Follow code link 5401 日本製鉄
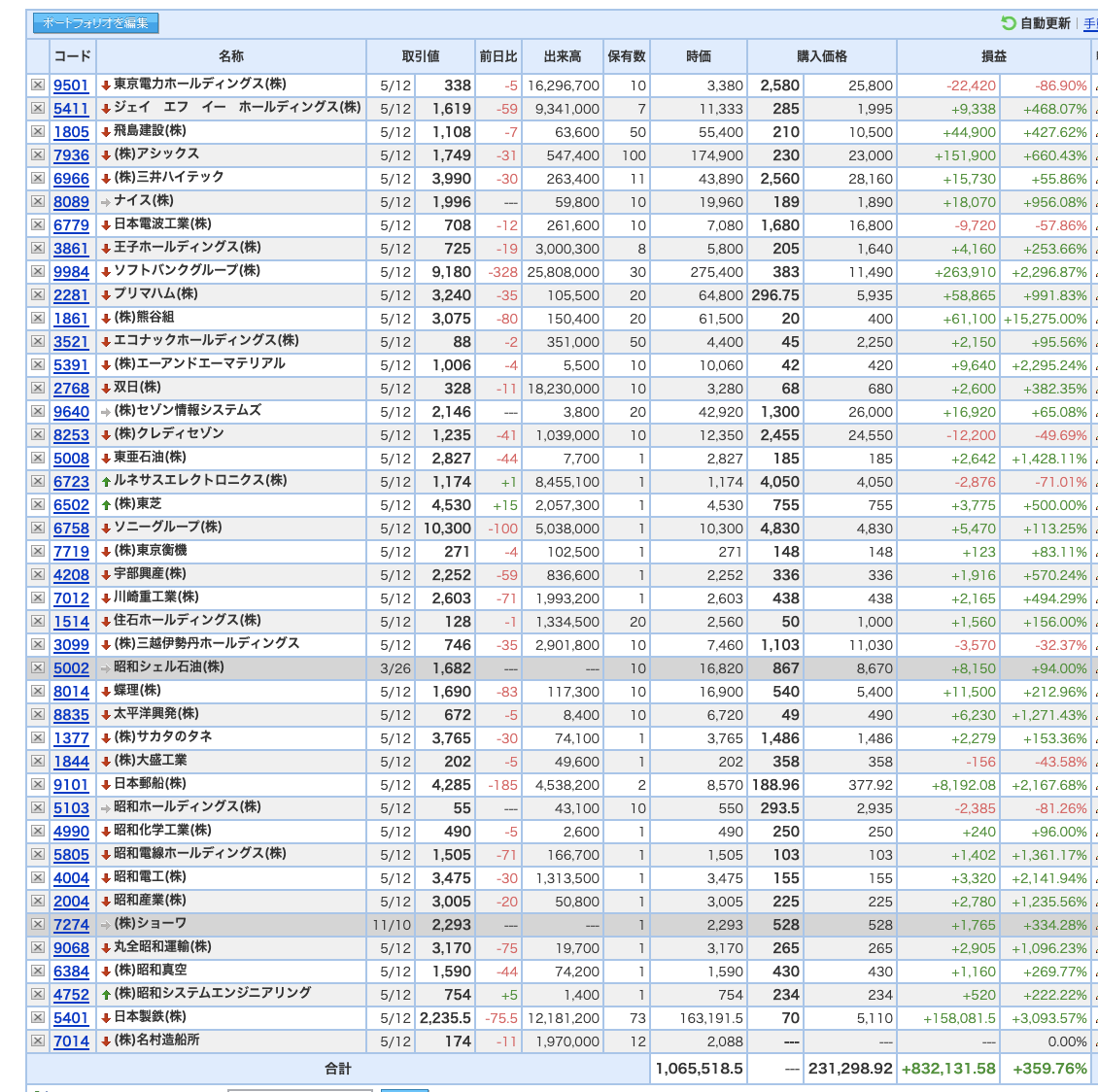Viewport: 1098px width, 1092px height. pyautogui.click(x=72, y=1018)
